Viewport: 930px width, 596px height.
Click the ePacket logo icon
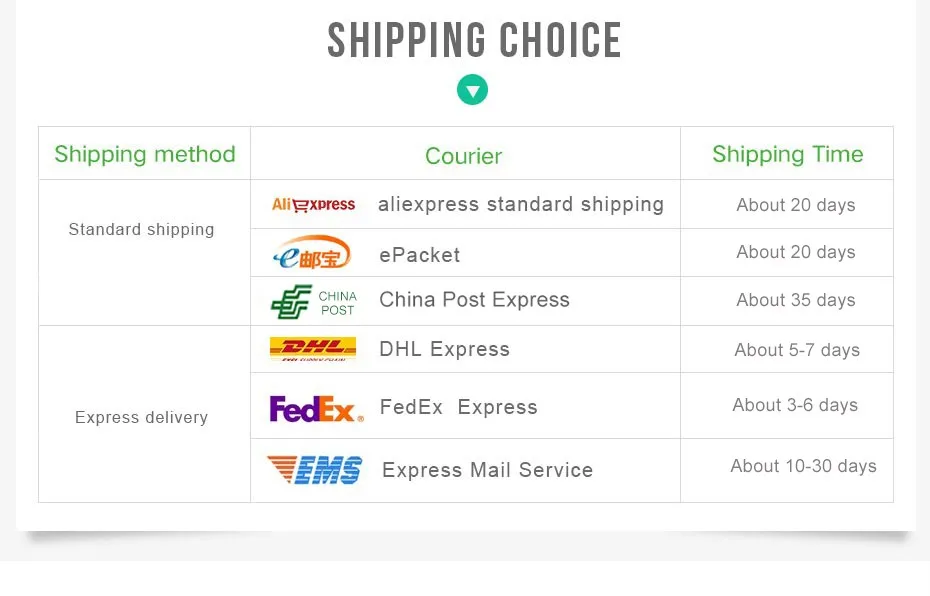(312, 253)
